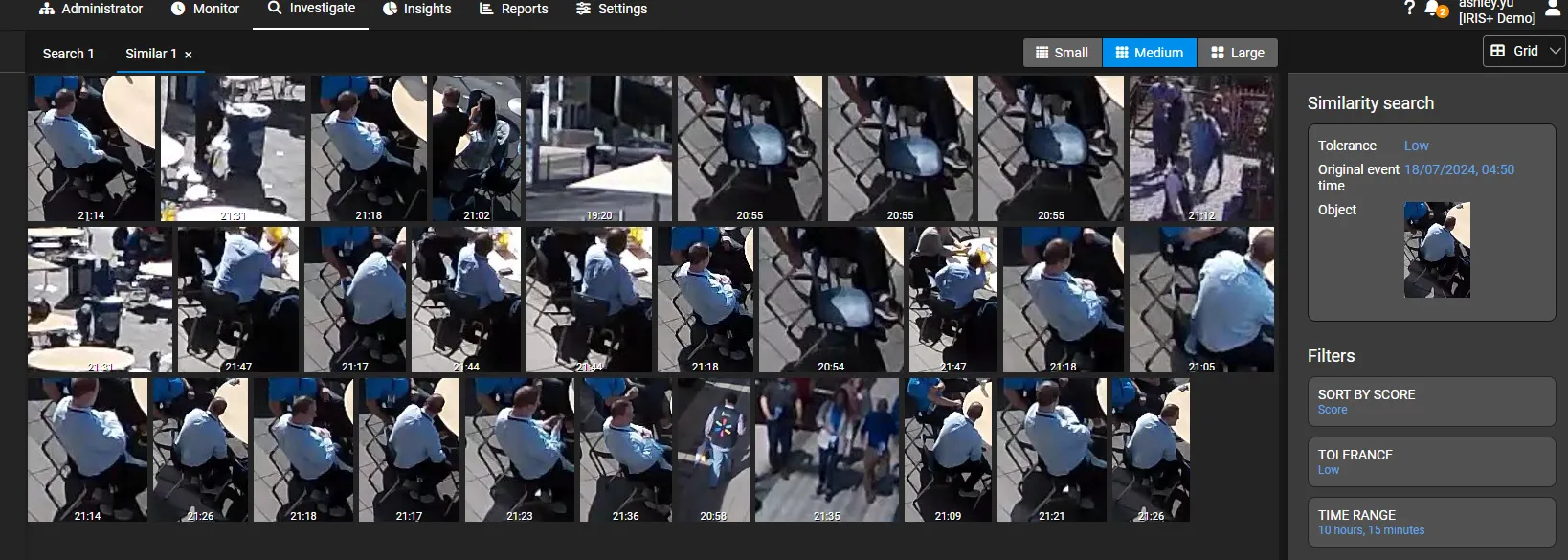Open the Insights section

tap(416, 9)
